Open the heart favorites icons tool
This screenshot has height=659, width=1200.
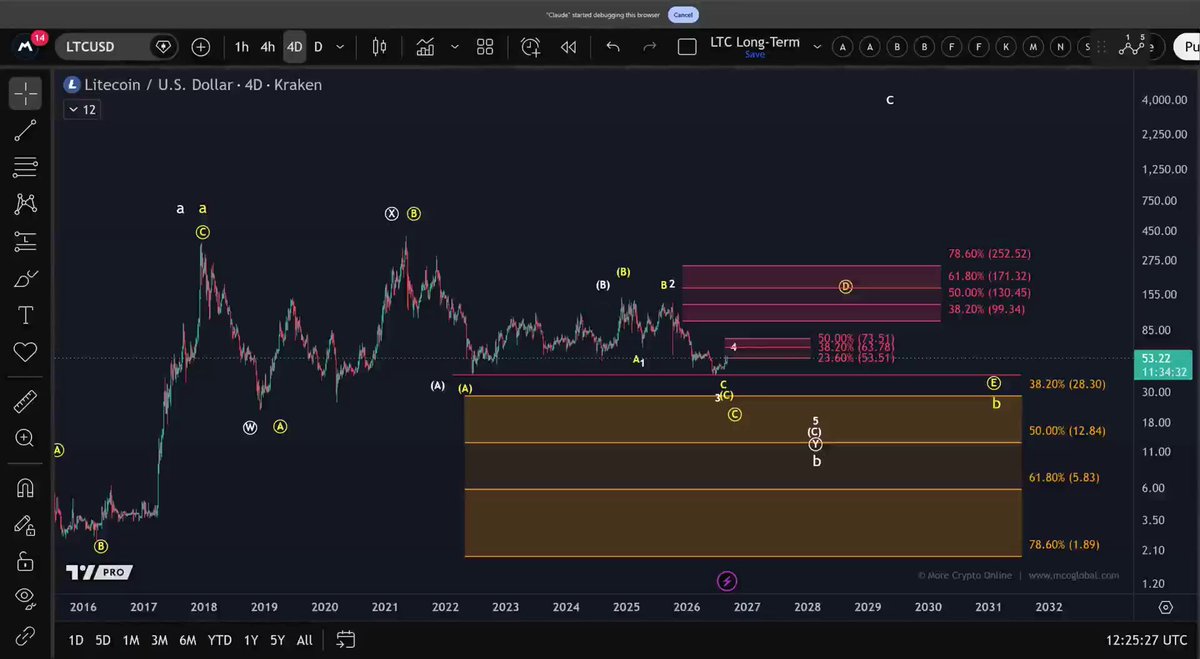click(x=25, y=352)
